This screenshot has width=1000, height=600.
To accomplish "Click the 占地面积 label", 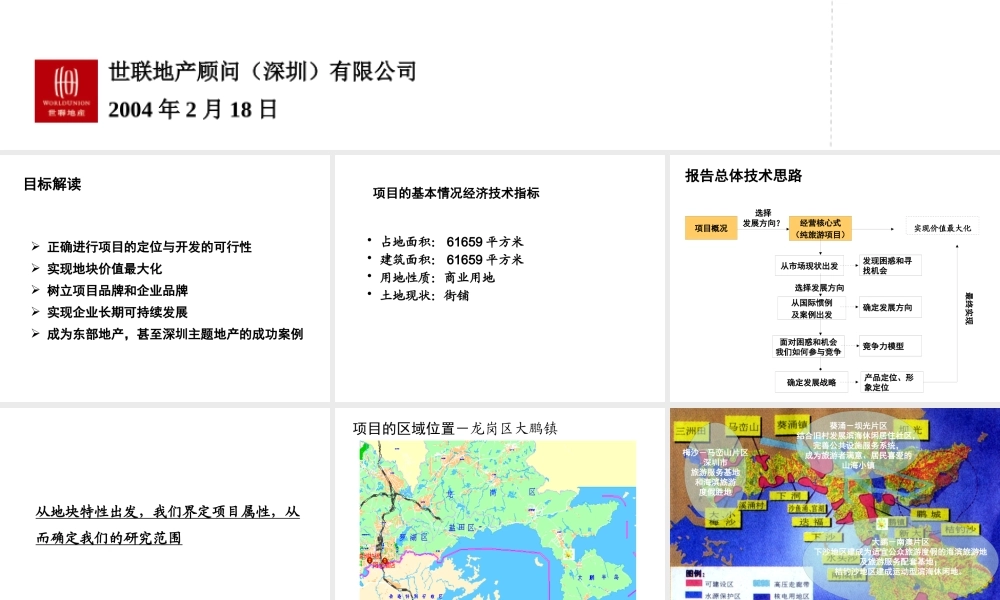I will (408, 242).
